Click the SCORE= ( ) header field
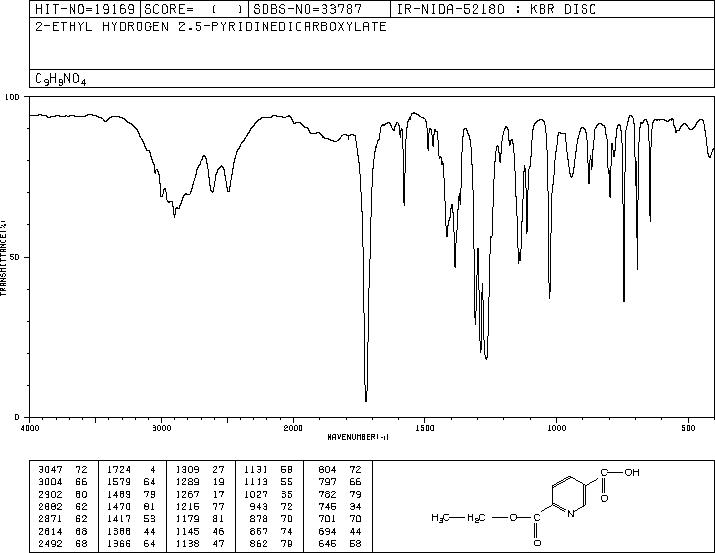This screenshot has height=553, width=715. point(194,9)
